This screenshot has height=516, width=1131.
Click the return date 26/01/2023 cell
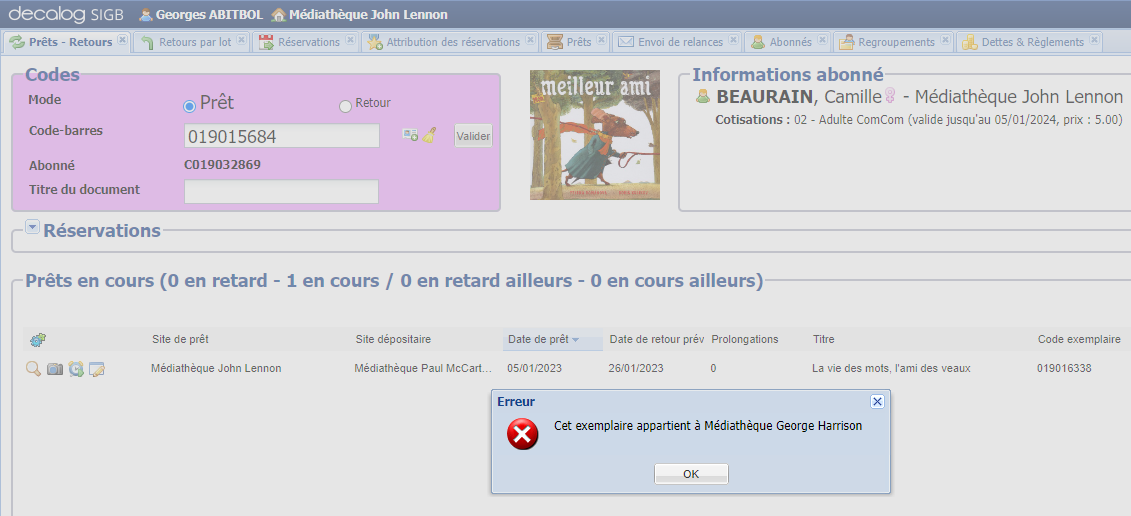(x=635, y=368)
